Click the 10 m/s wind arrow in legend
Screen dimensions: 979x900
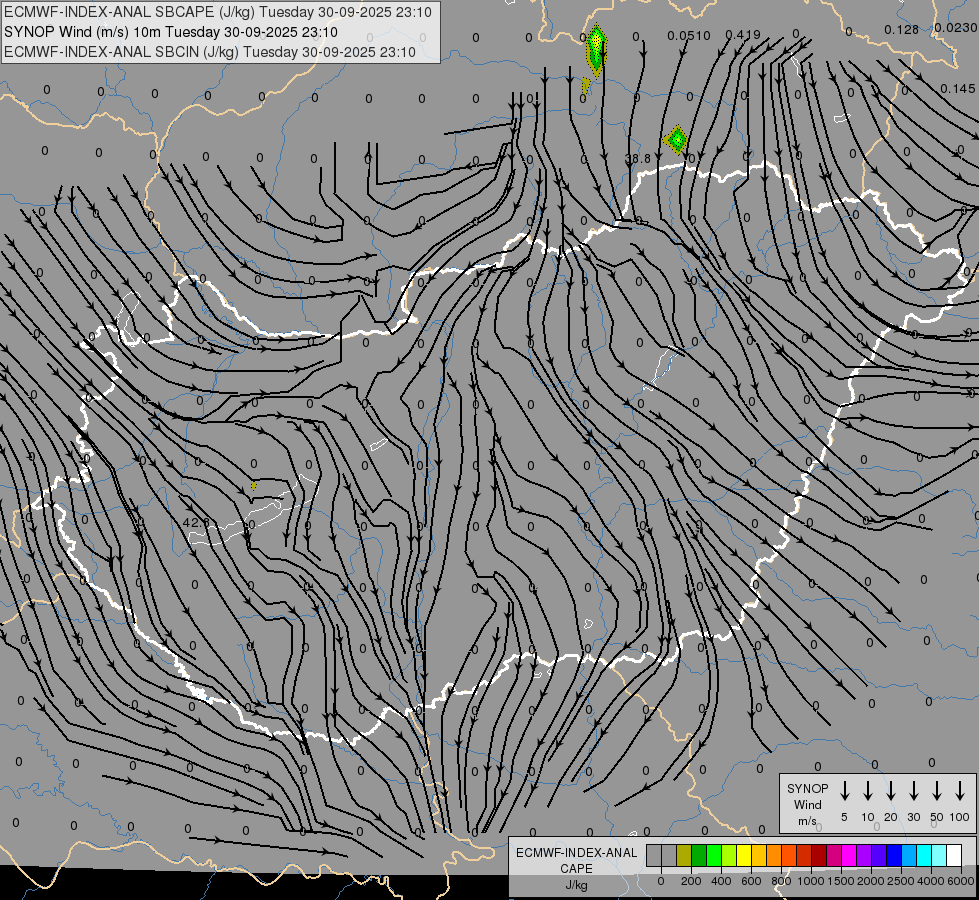click(x=867, y=791)
